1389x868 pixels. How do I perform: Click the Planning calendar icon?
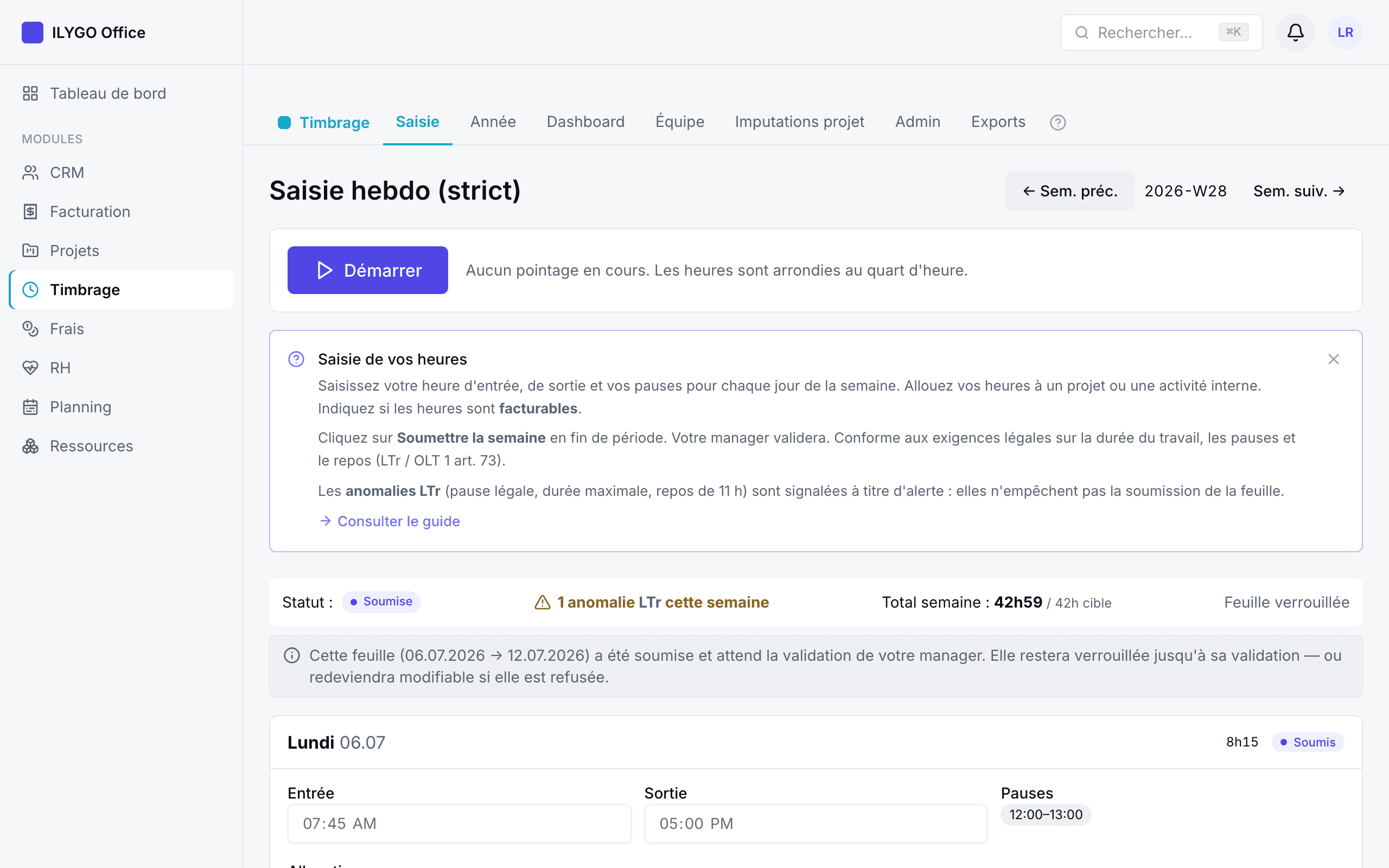30,407
